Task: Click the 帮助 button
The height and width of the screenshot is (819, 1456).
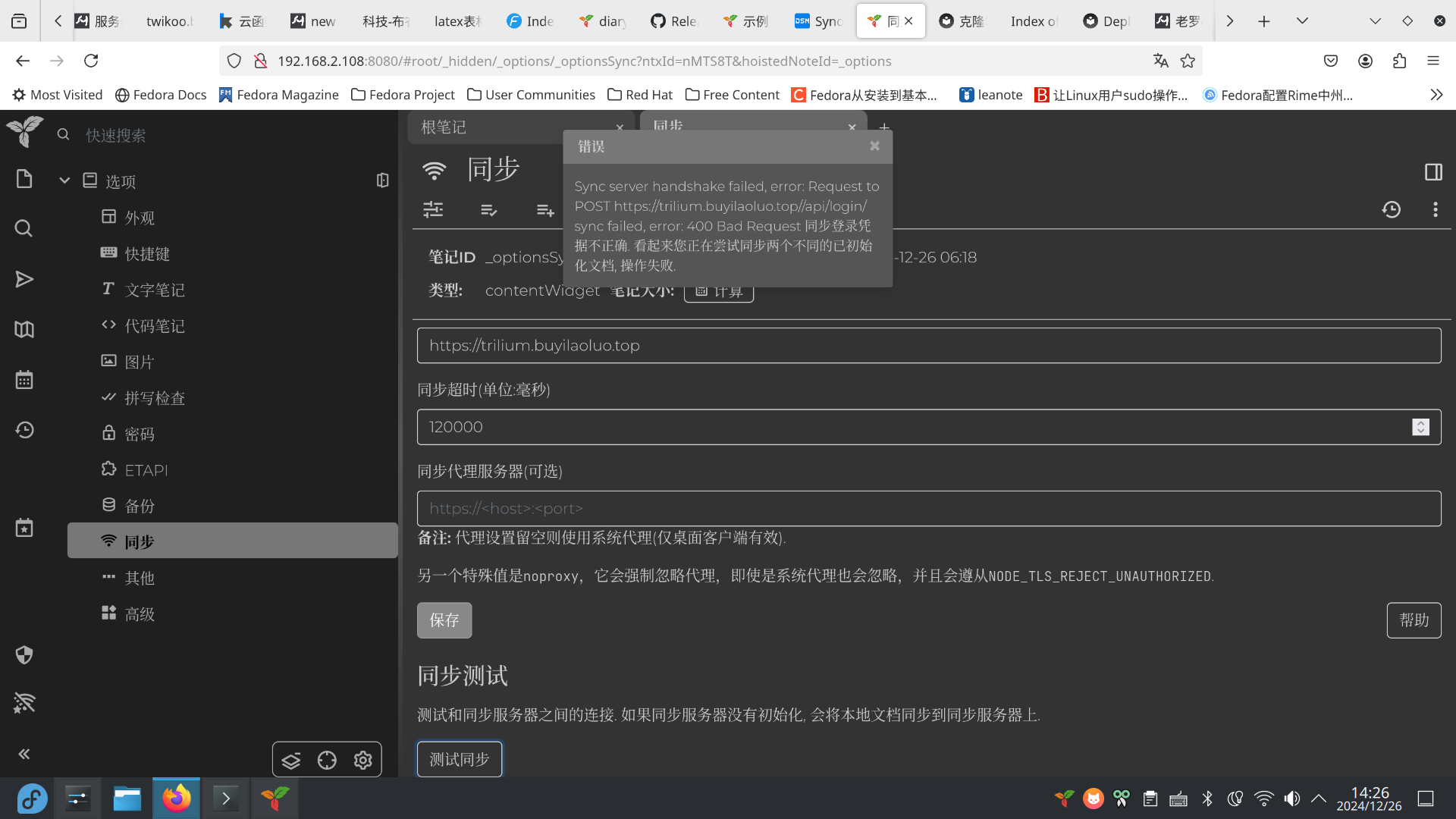Action: point(1414,620)
